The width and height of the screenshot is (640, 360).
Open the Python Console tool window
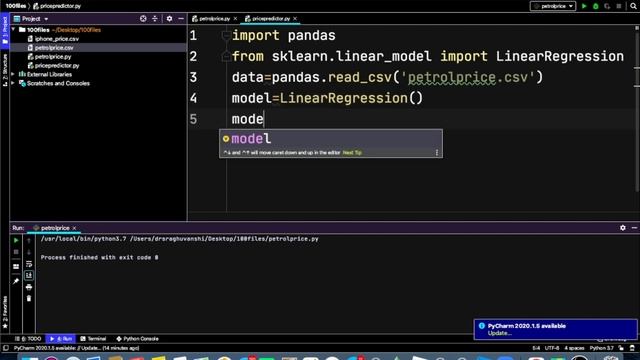pyautogui.click(x=137, y=339)
